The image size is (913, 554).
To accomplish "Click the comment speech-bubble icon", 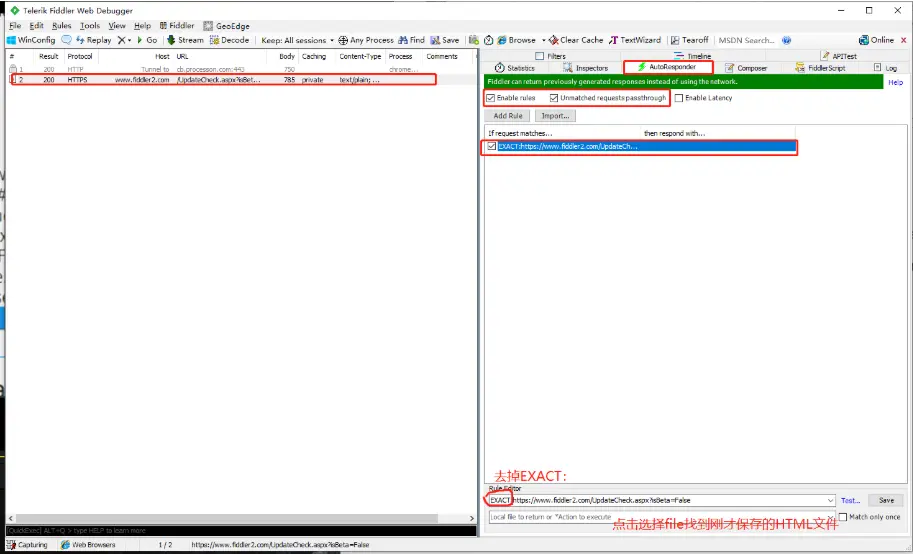I will click(66, 40).
